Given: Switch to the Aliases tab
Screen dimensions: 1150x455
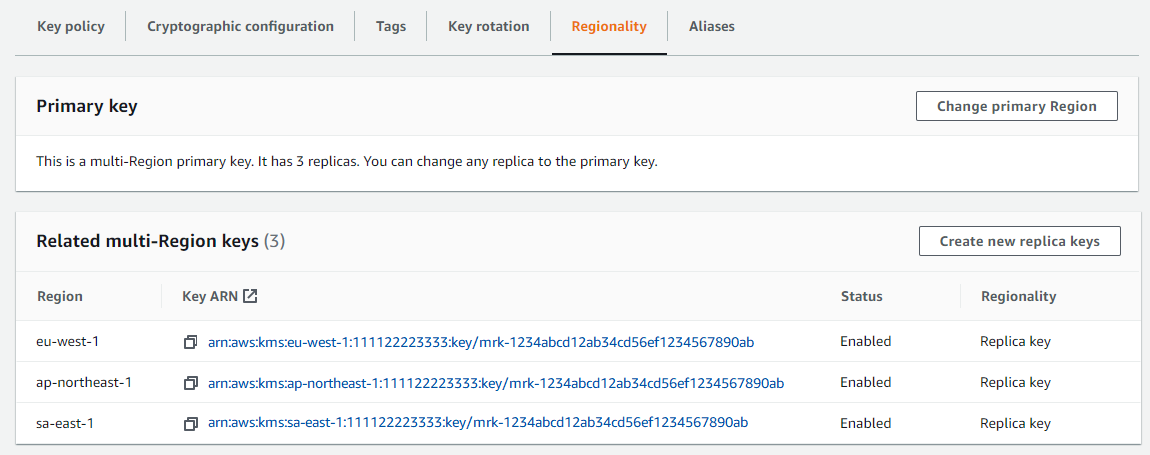Looking at the screenshot, I should pyautogui.click(x=712, y=27).
